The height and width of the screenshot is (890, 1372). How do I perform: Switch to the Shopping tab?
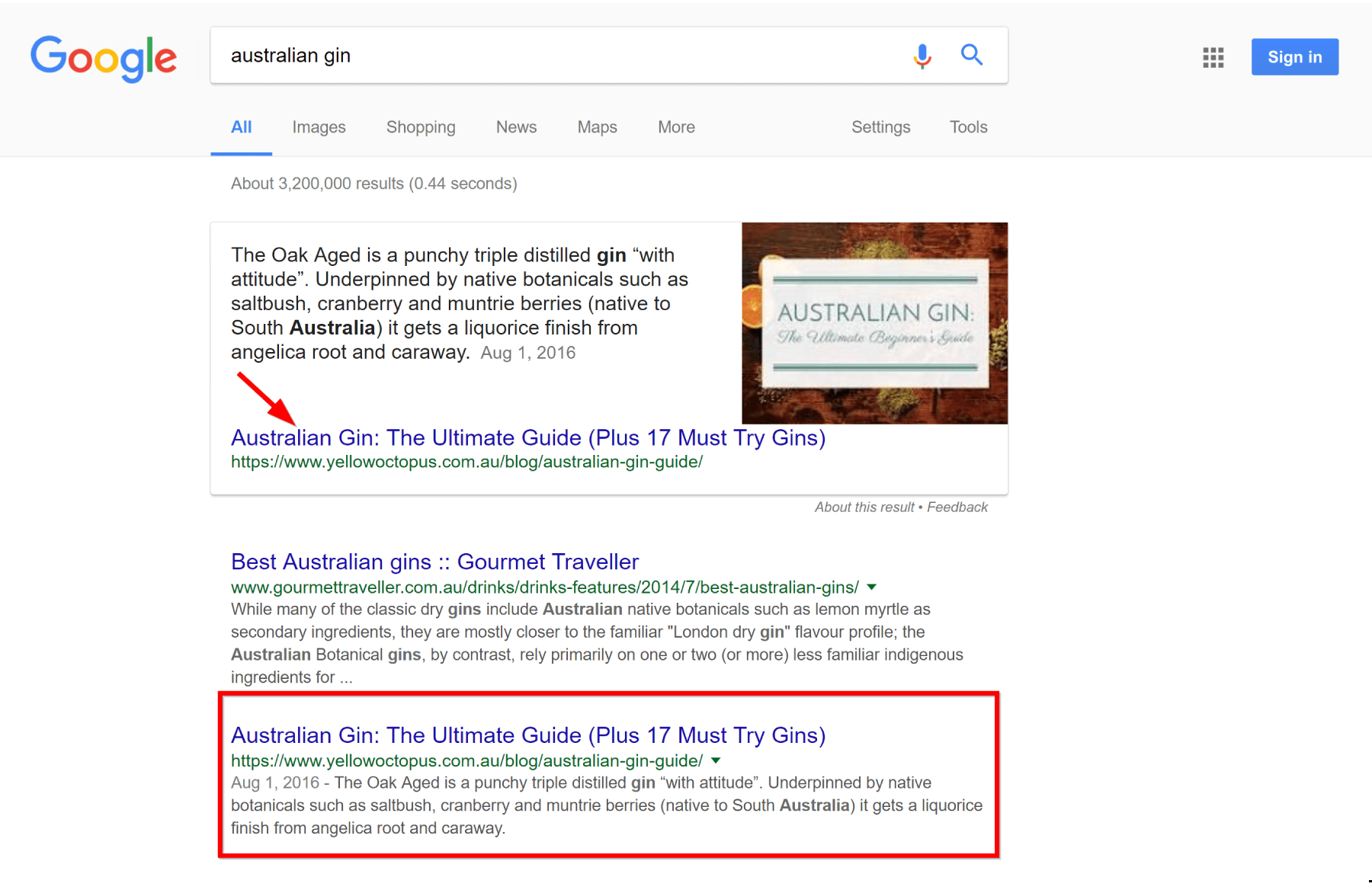point(421,127)
